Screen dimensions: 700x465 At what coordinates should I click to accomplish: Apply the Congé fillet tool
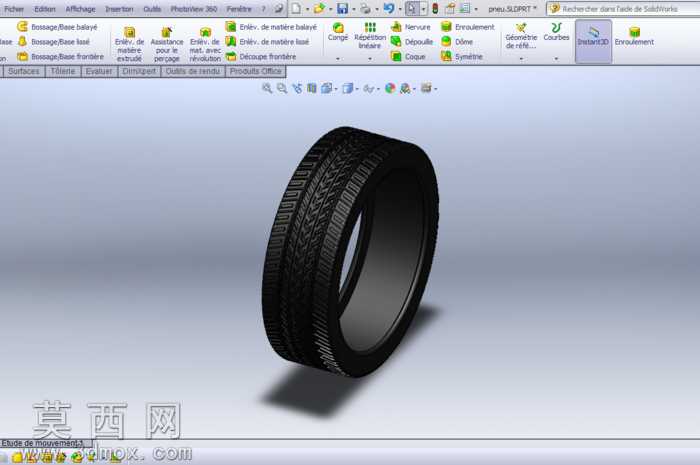click(x=338, y=32)
